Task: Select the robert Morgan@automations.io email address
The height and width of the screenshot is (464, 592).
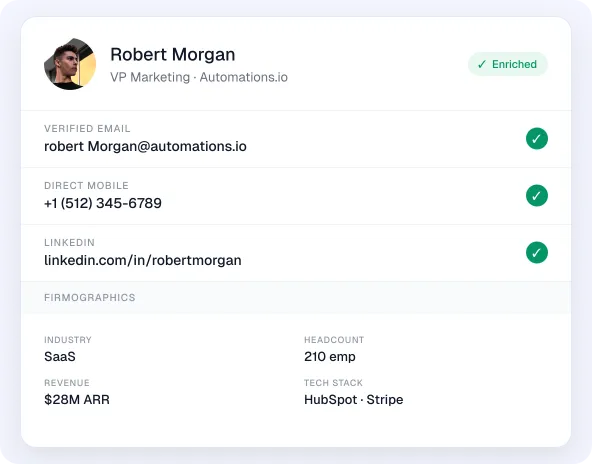Action: tap(145, 146)
